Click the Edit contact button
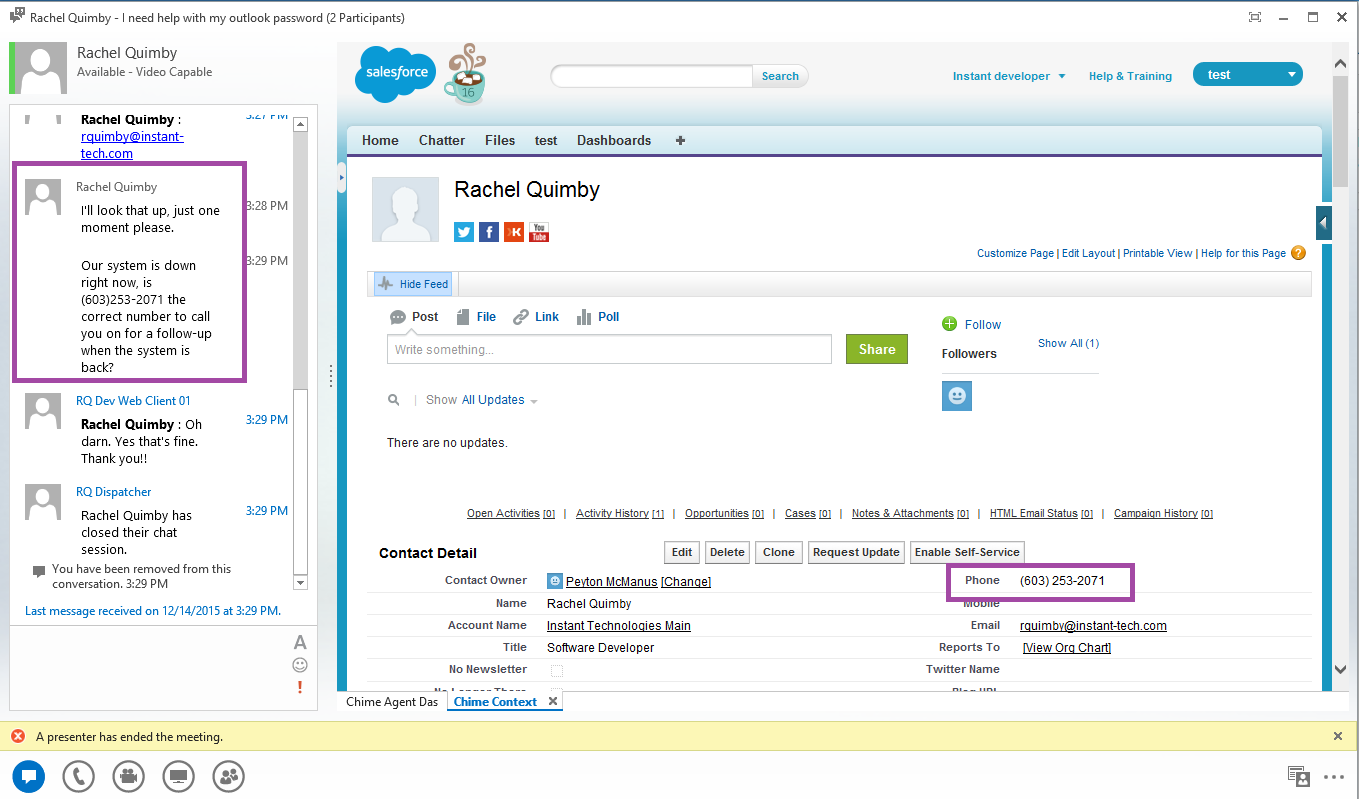 click(682, 552)
